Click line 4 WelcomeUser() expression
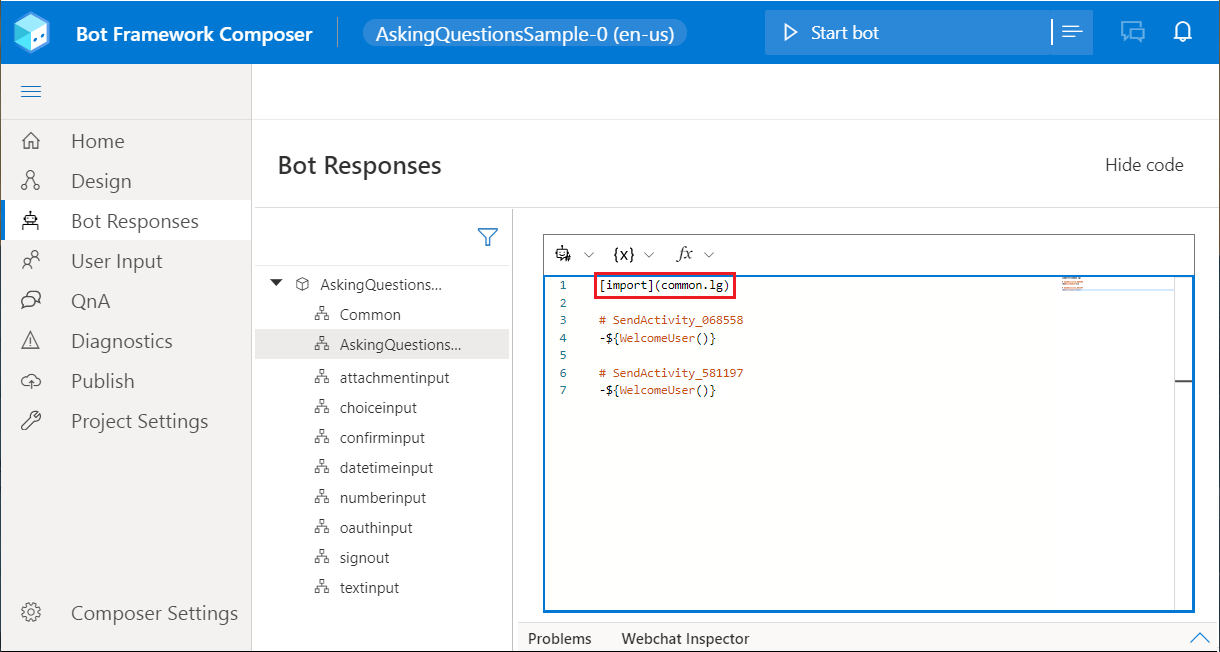Viewport: 1220px width, 652px height. click(657, 338)
